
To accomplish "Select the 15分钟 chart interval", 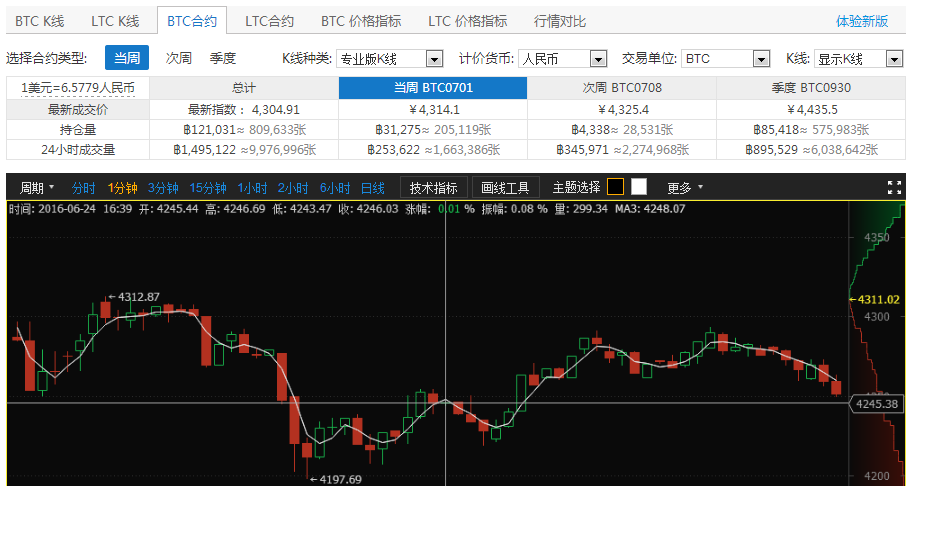I will pos(208,188).
